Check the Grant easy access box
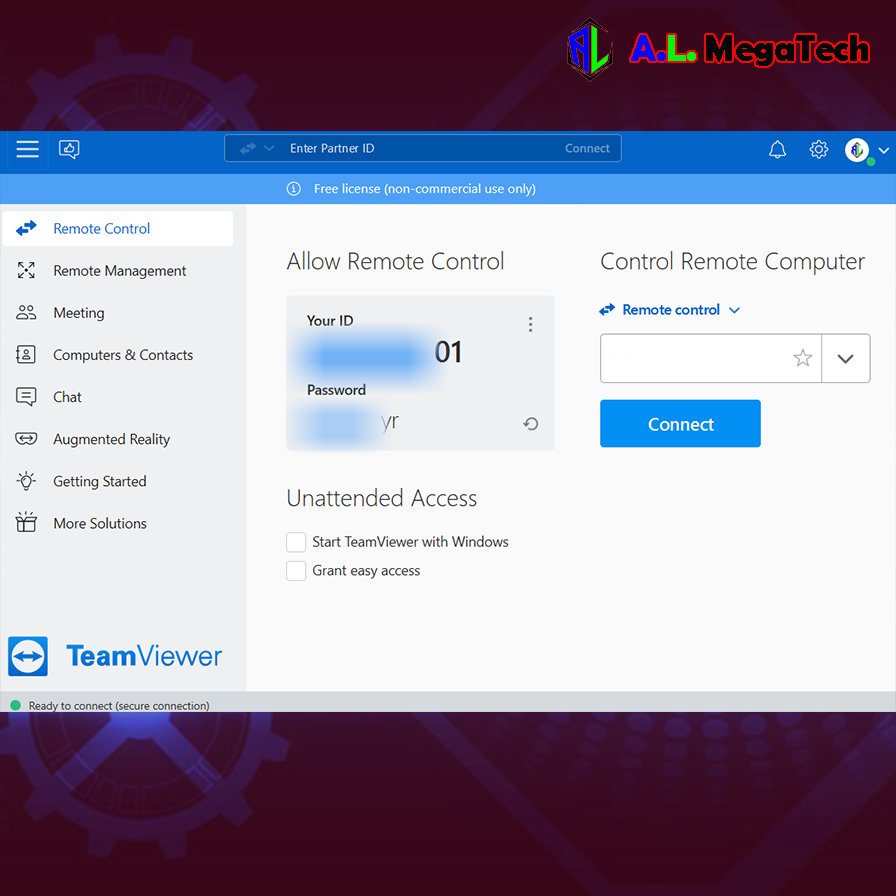 [x=296, y=571]
